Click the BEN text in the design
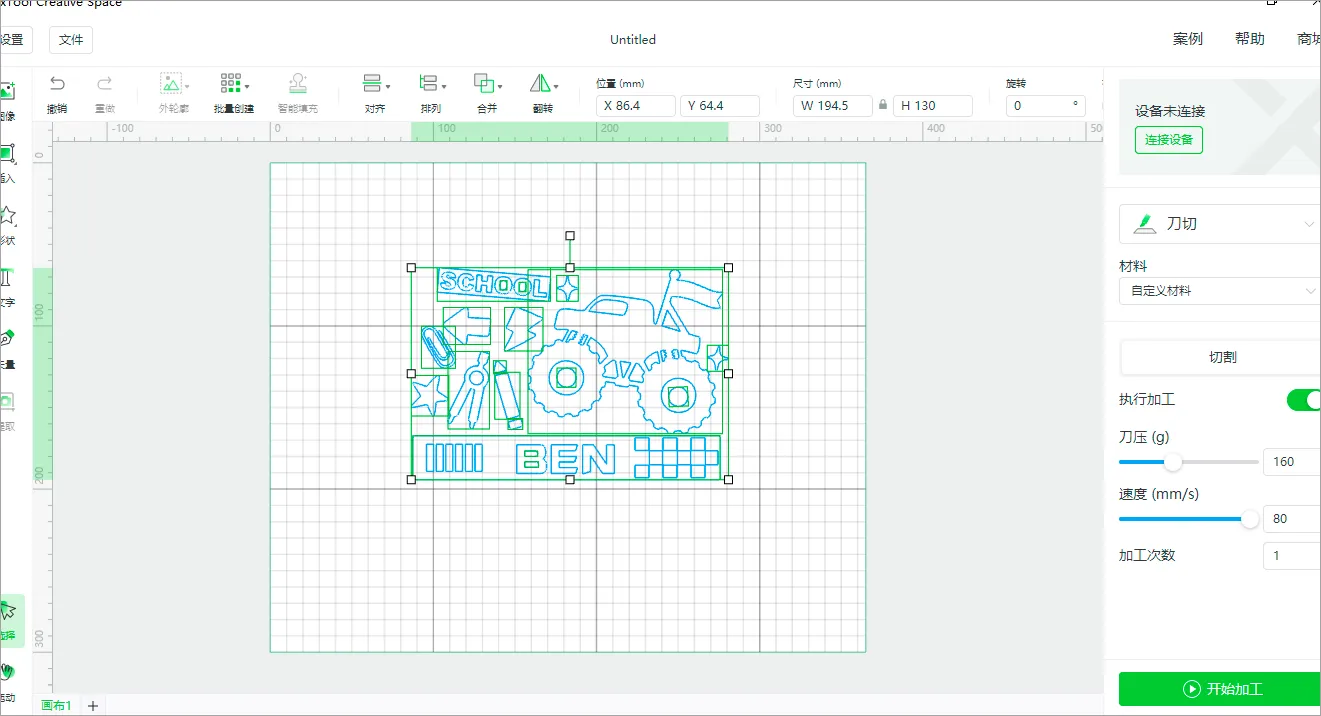Image resolution: width=1321 pixels, height=716 pixels. 565,460
